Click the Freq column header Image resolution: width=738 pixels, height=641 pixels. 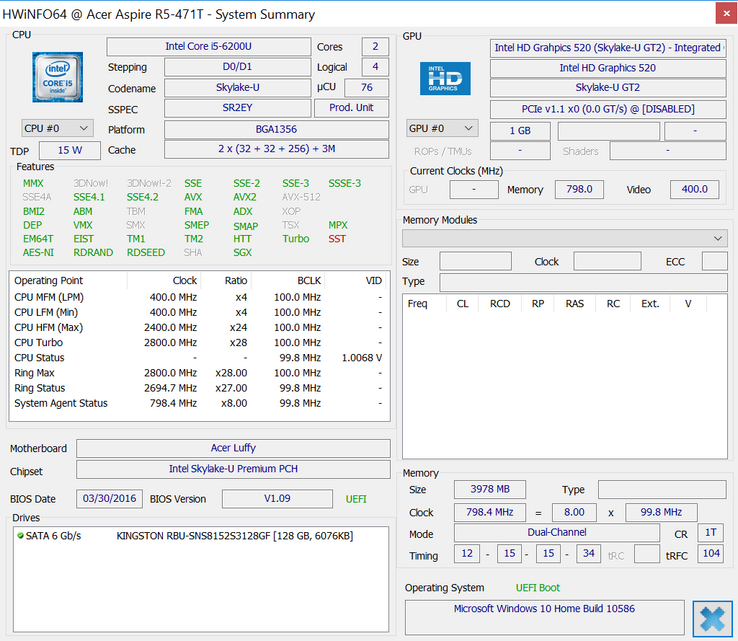[x=418, y=304]
